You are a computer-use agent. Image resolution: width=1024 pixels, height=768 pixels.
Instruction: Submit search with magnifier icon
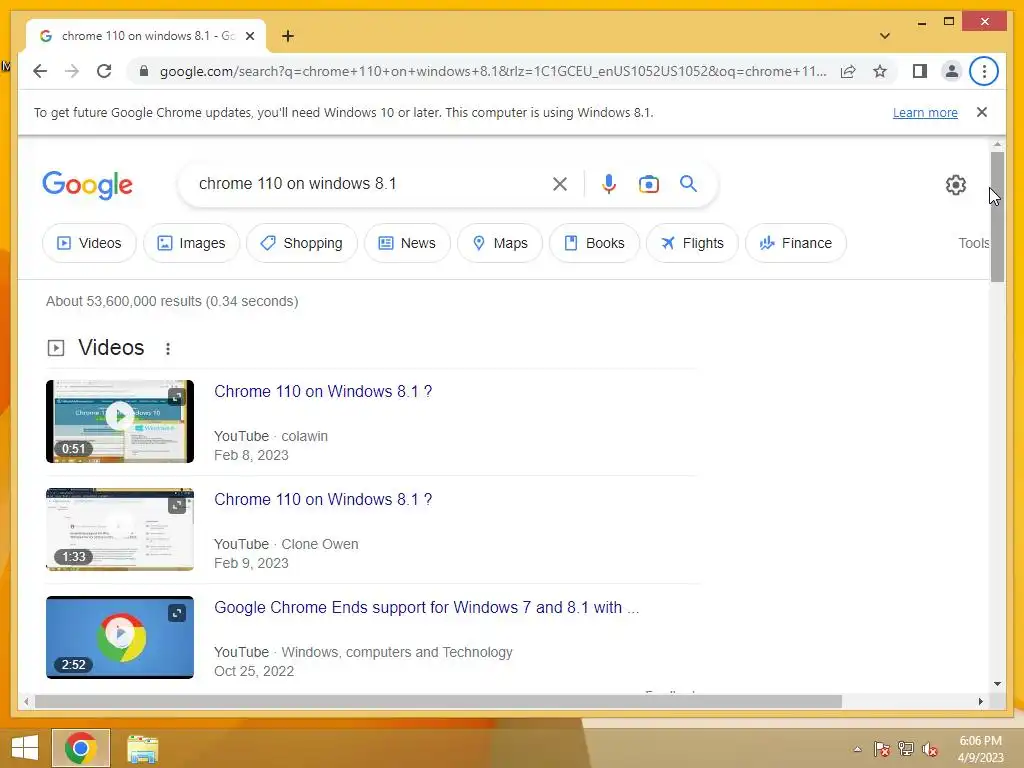point(688,184)
